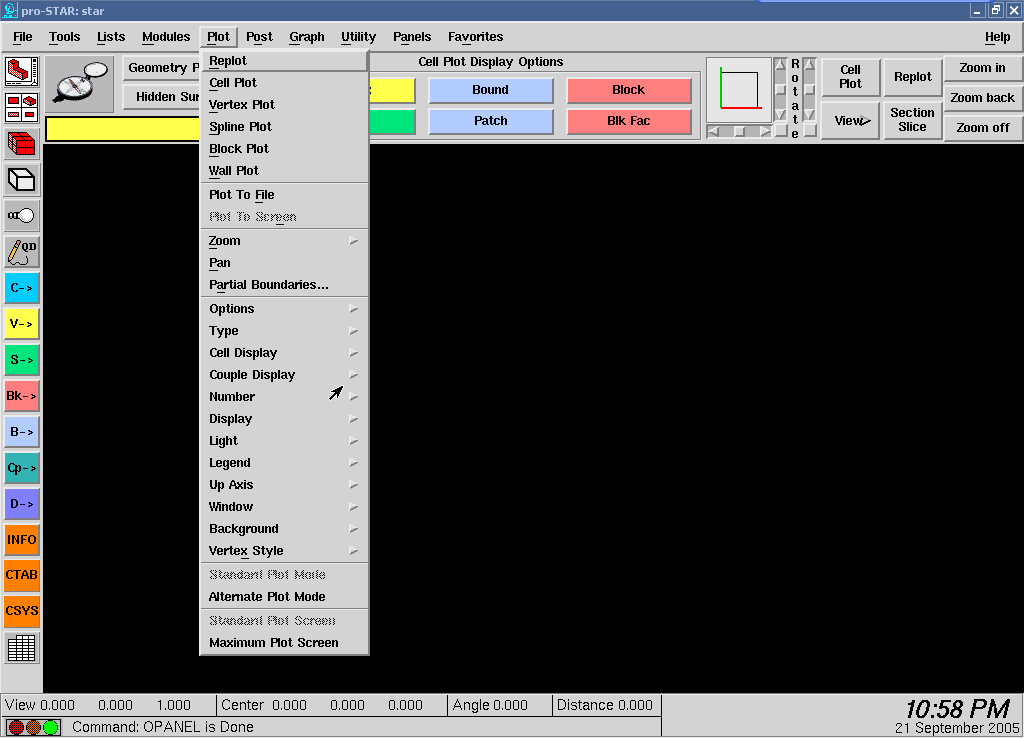Click the up arrow of the first Rotate slider
This screenshot has height=738, width=1024.
click(780, 64)
